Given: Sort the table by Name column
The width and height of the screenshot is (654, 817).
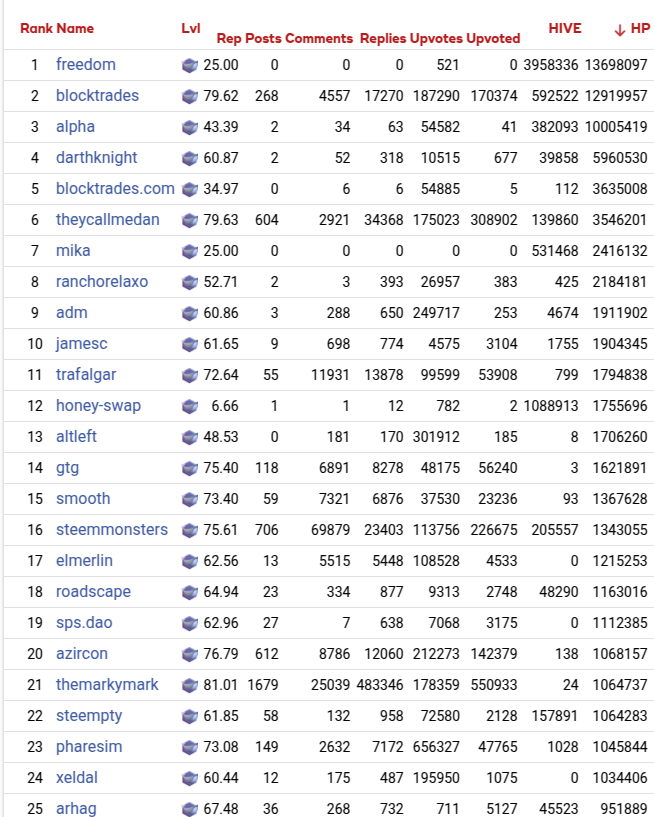Looking at the screenshot, I should pos(75,28).
